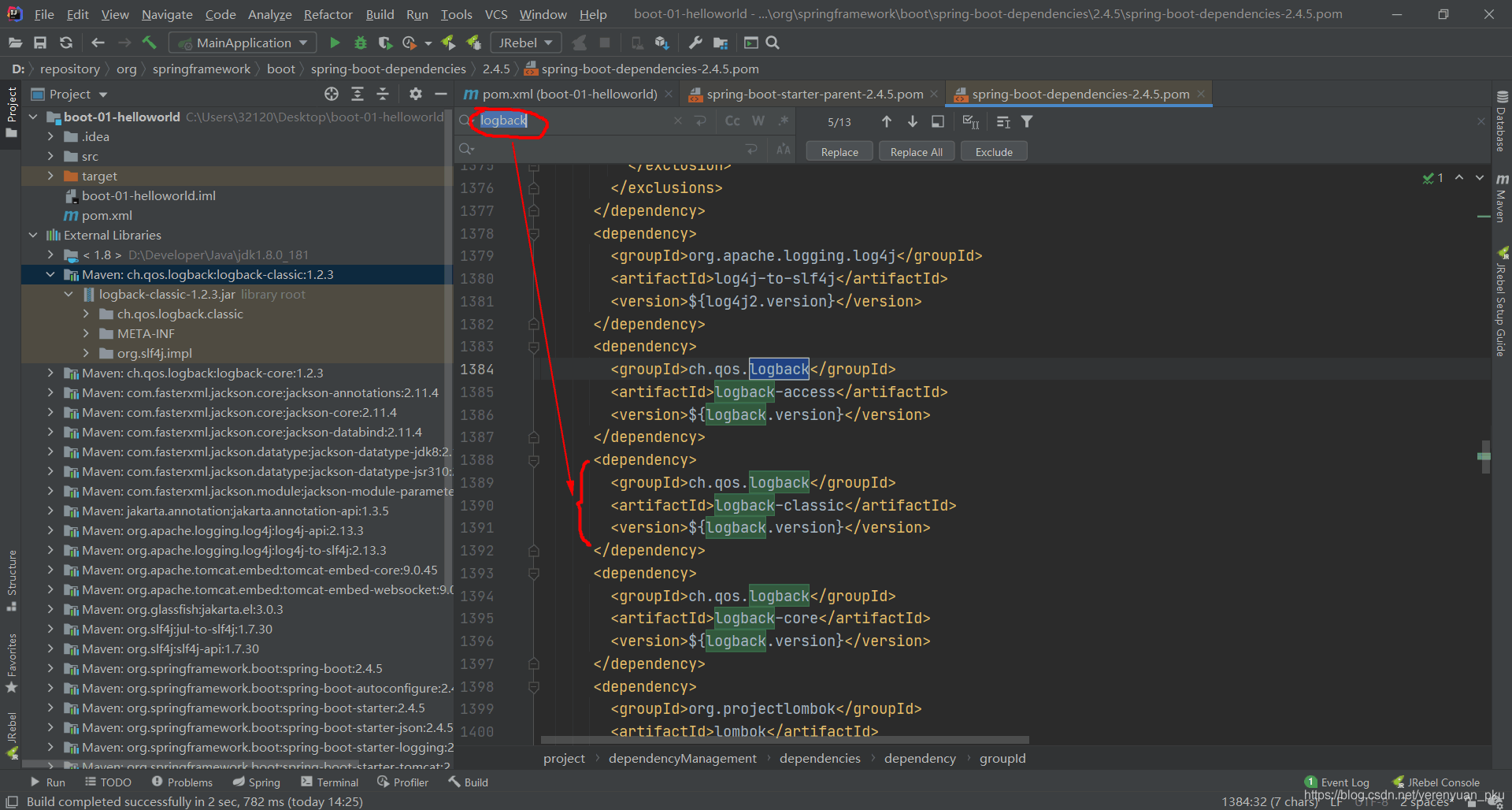The height and width of the screenshot is (810, 1512).
Task: Open the VCS menu
Action: pos(496,14)
